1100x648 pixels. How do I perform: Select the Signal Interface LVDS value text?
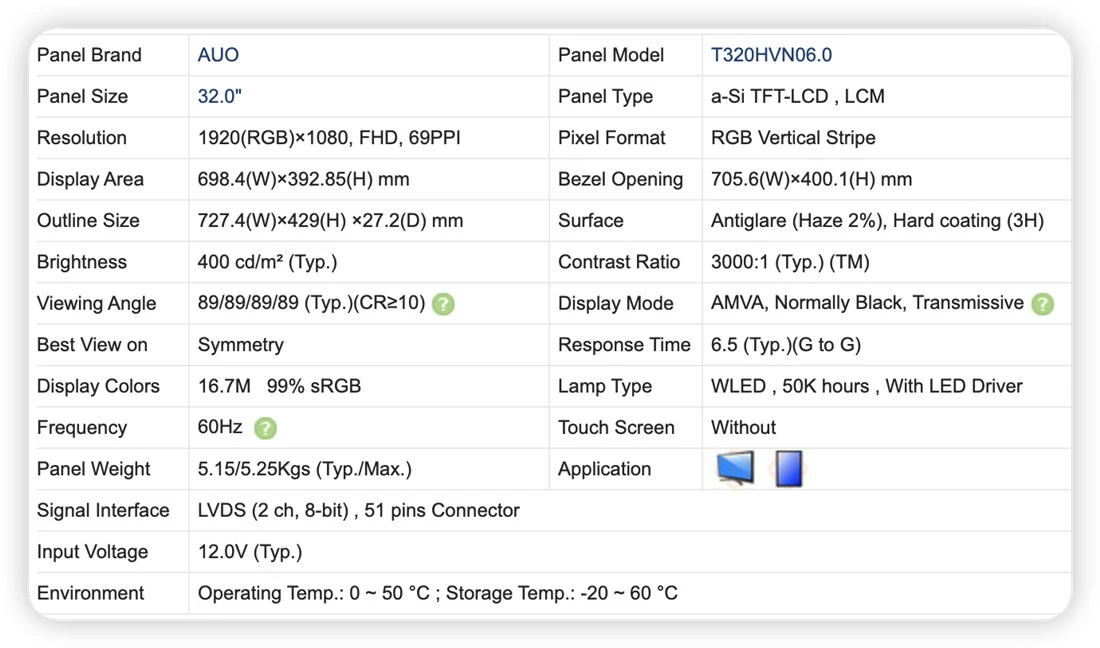[x=358, y=511]
